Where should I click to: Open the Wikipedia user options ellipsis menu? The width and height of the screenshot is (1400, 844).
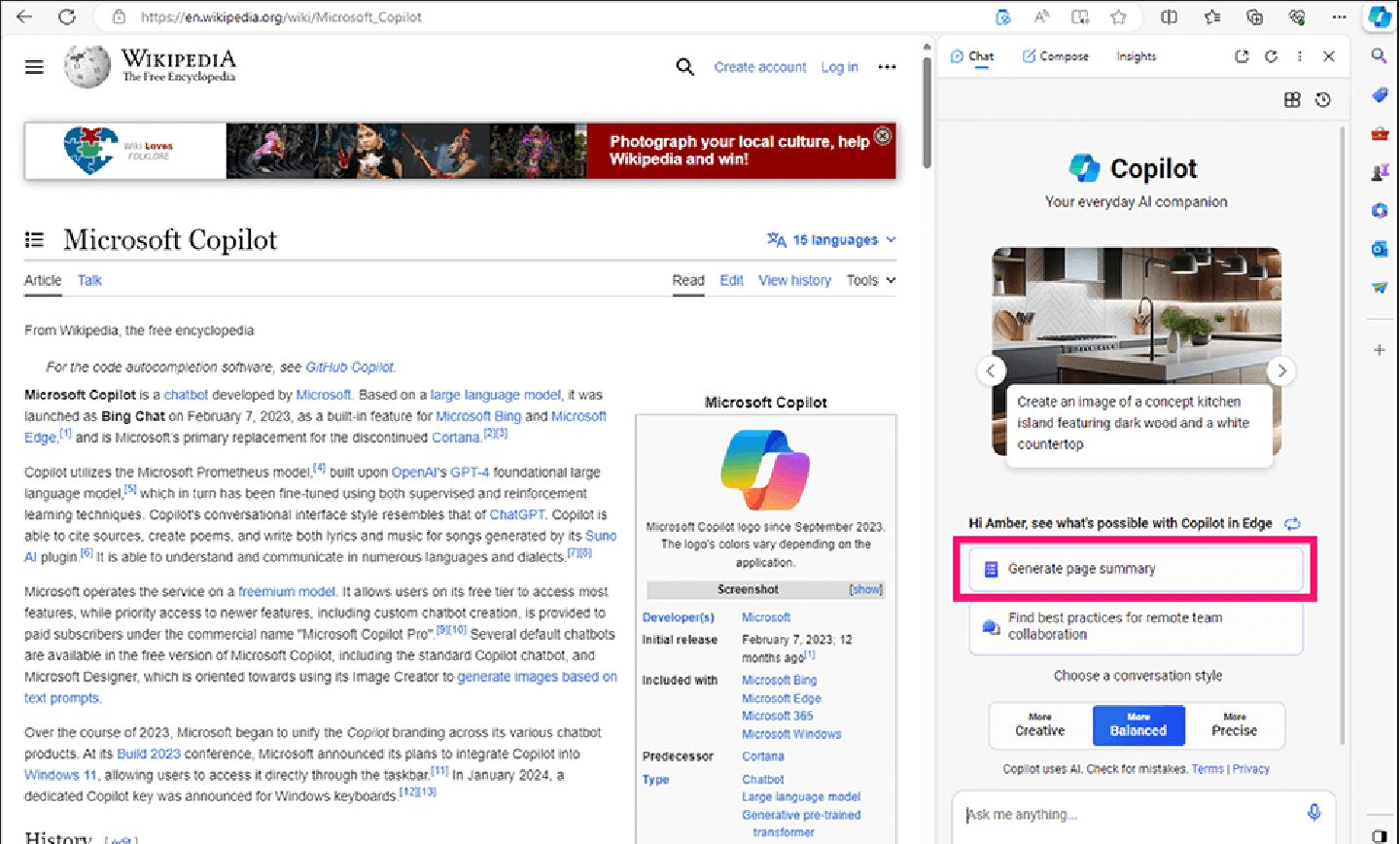coord(887,67)
